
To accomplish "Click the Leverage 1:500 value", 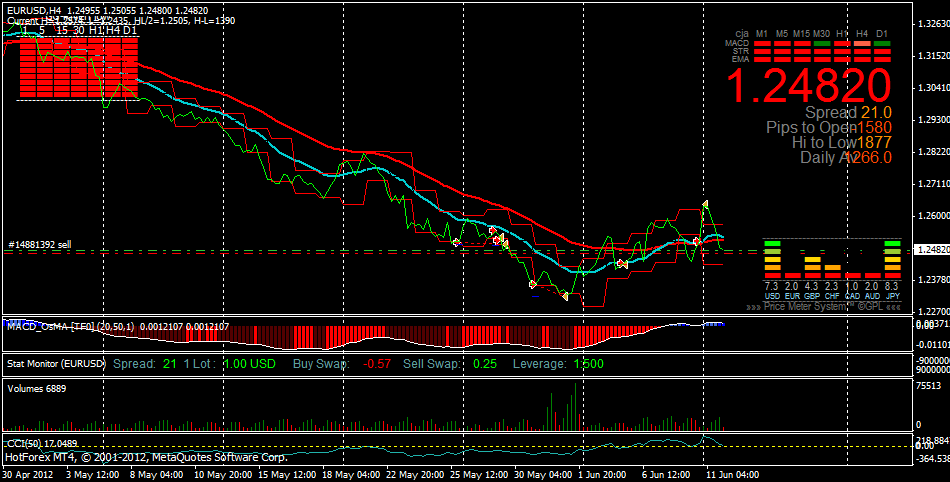I will click(588, 364).
